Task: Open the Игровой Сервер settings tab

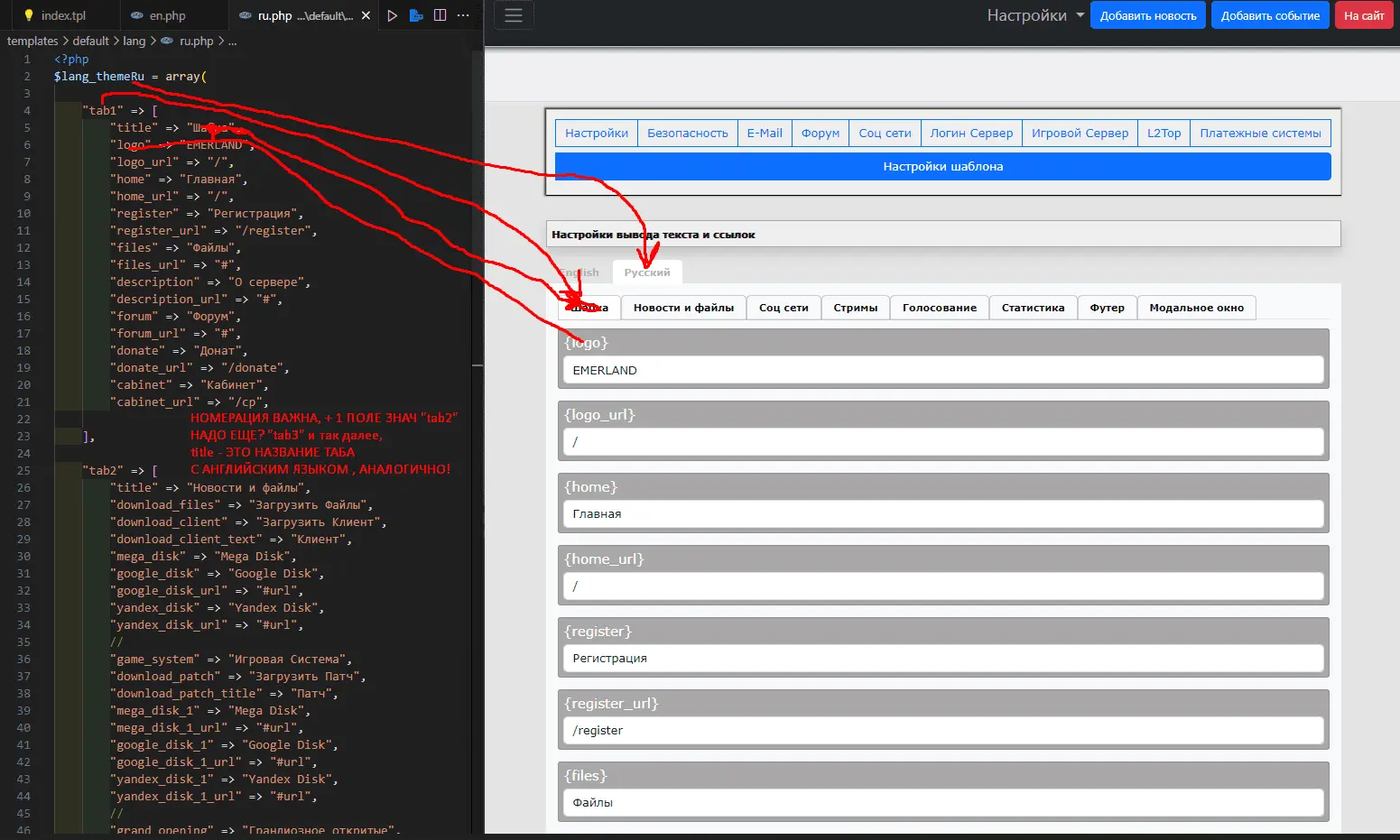Action: click(1080, 134)
